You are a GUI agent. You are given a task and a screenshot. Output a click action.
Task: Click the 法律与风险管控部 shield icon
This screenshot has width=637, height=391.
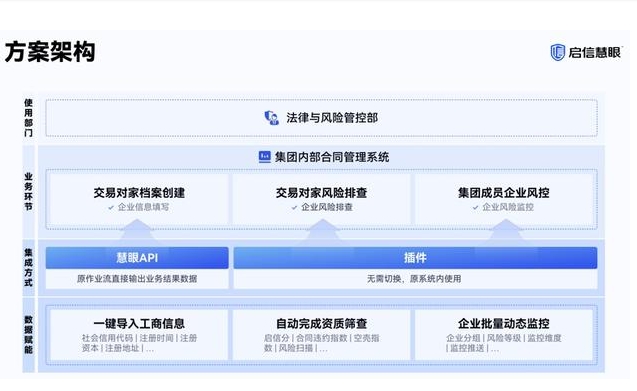tap(271, 118)
